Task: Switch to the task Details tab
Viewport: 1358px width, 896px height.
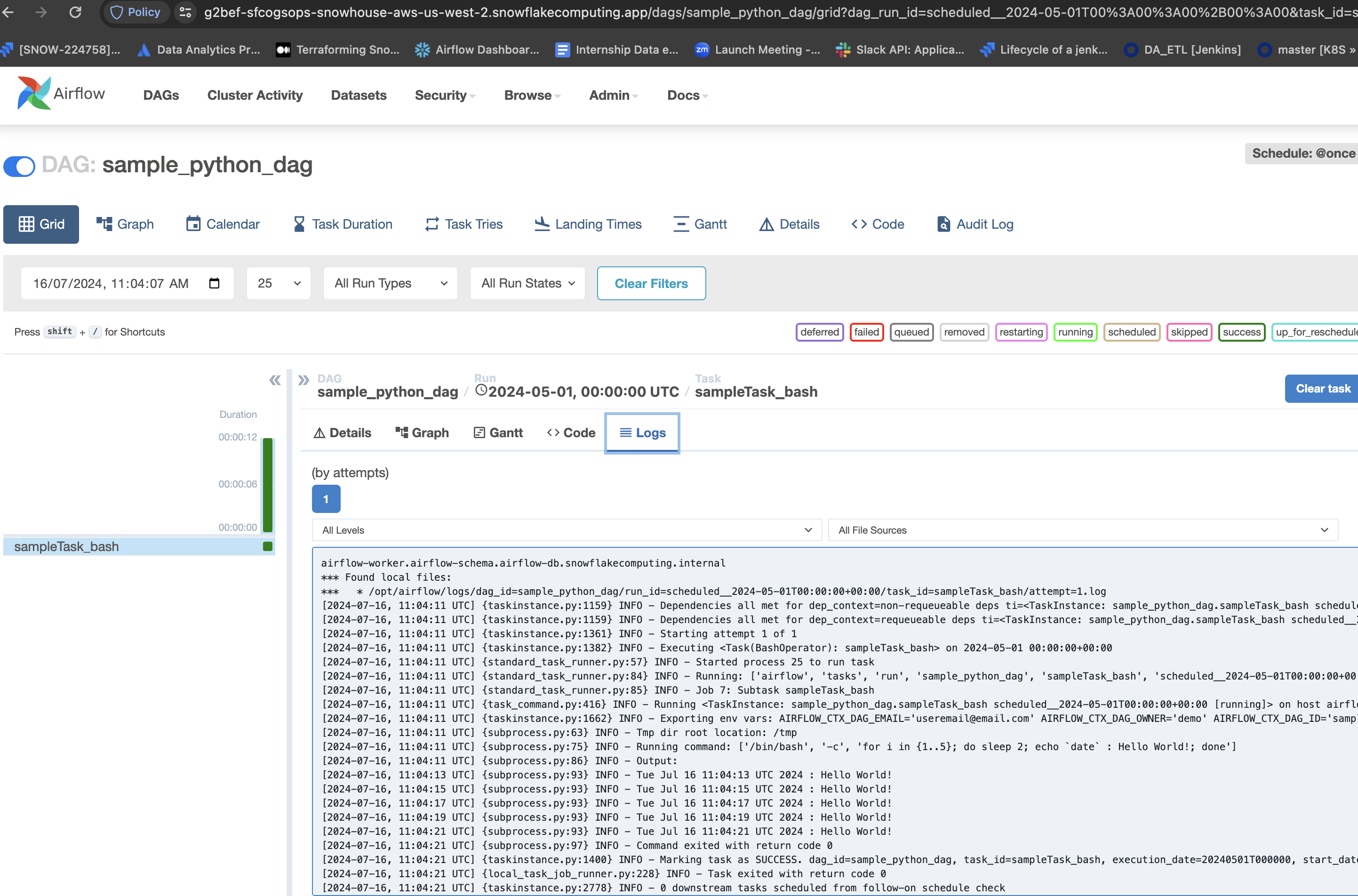Action: (x=342, y=433)
